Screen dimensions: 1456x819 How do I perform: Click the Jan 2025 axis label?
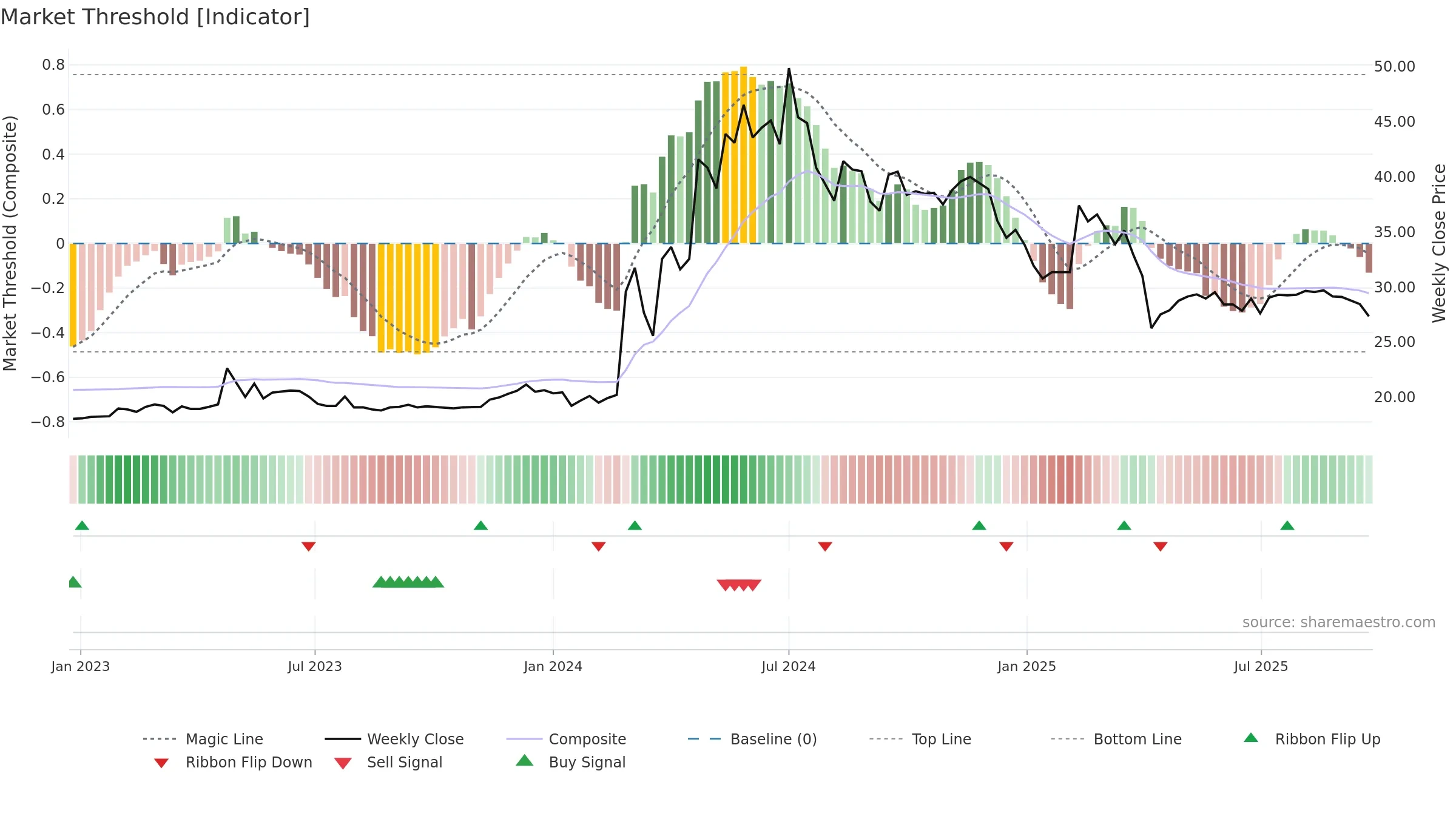point(1027,666)
